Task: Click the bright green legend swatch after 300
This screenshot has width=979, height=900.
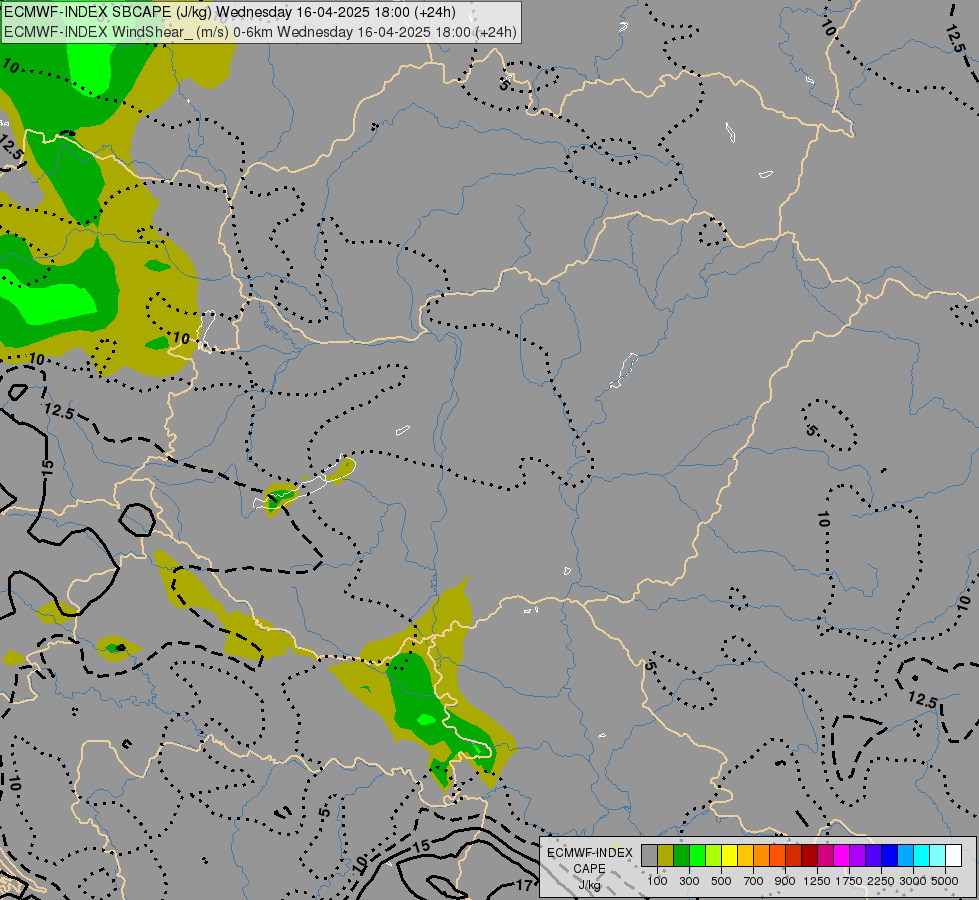Action: click(x=697, y=856)
